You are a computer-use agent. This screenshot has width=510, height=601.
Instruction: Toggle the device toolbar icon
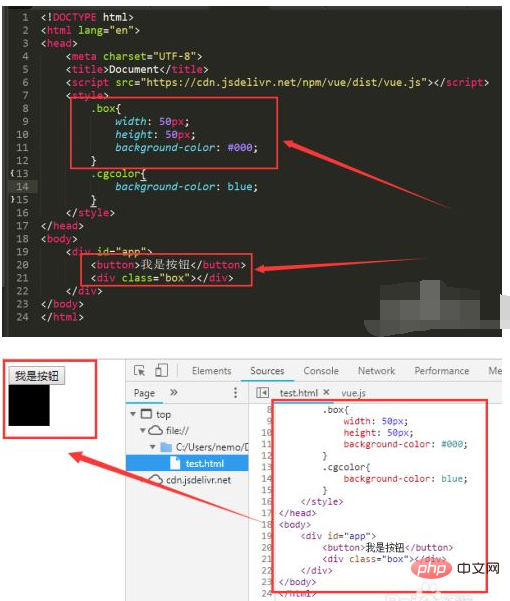[161, 370]
